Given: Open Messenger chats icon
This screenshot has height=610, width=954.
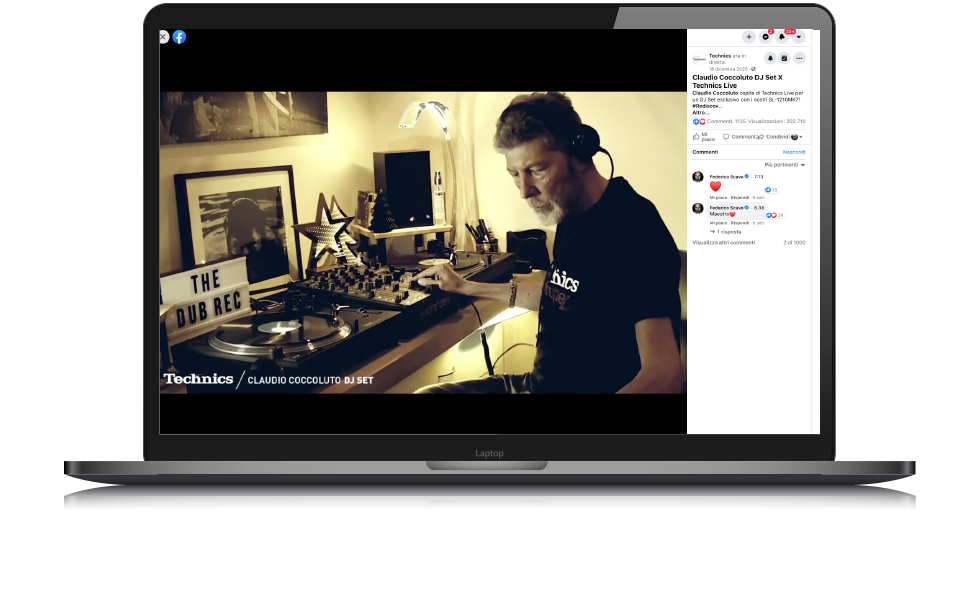Looking at the screenshot, I should [765, 37].
